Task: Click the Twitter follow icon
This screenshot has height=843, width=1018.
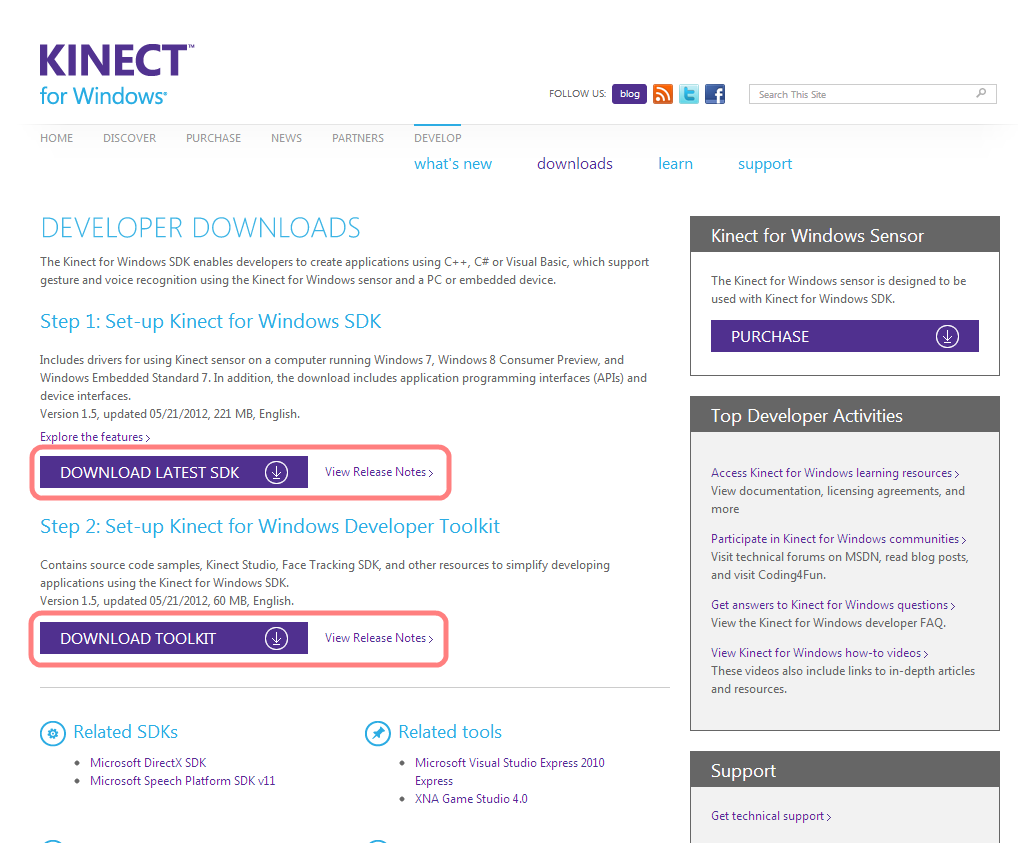Action: pyautogui.click(x=688, y=93)
